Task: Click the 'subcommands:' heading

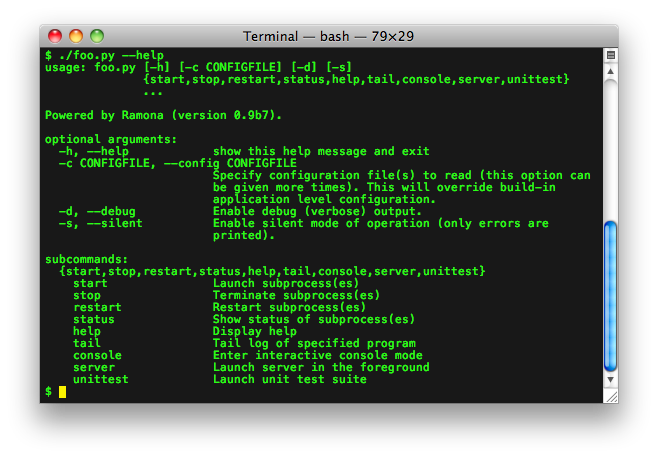Action: [86, 259]
